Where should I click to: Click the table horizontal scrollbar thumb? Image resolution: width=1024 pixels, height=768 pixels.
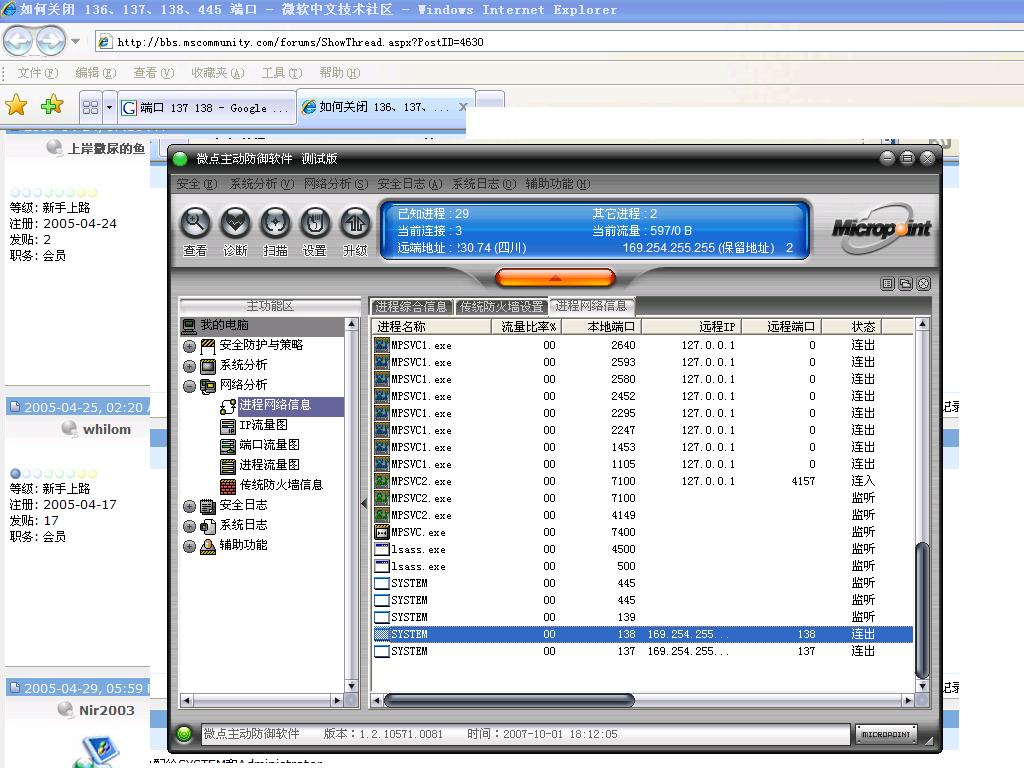(x=509, y=701)
